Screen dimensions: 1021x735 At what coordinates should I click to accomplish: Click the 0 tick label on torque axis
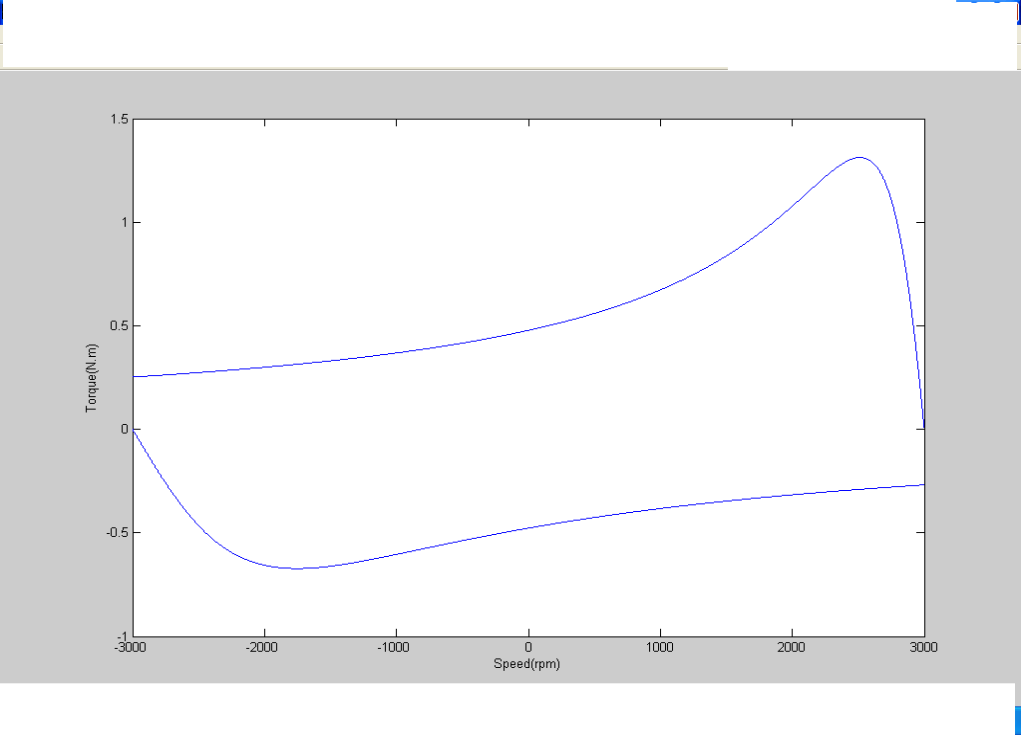[124, 429]
